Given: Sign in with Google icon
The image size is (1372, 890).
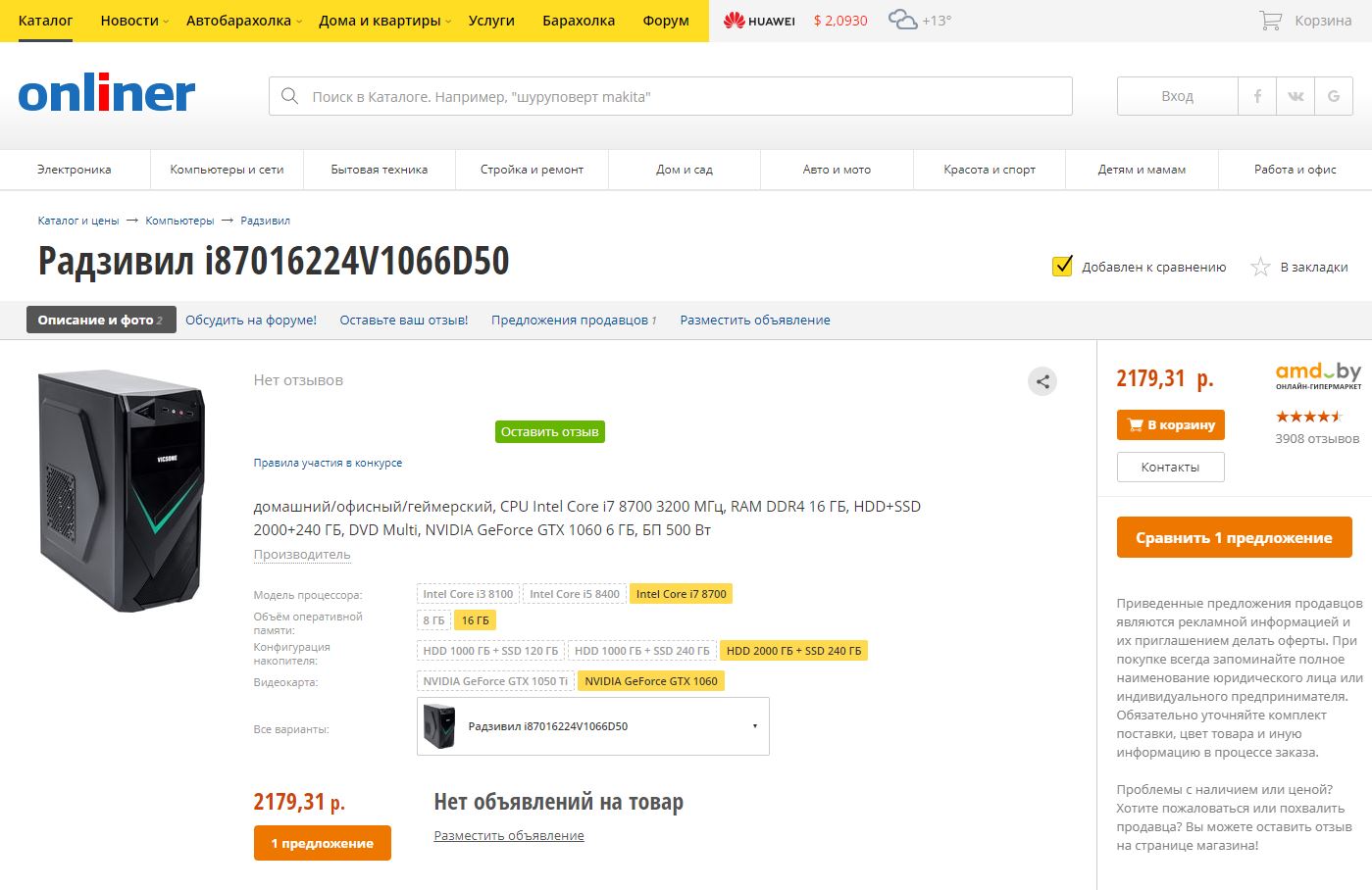Looking at the screenshot, I should click(1334, 96).
